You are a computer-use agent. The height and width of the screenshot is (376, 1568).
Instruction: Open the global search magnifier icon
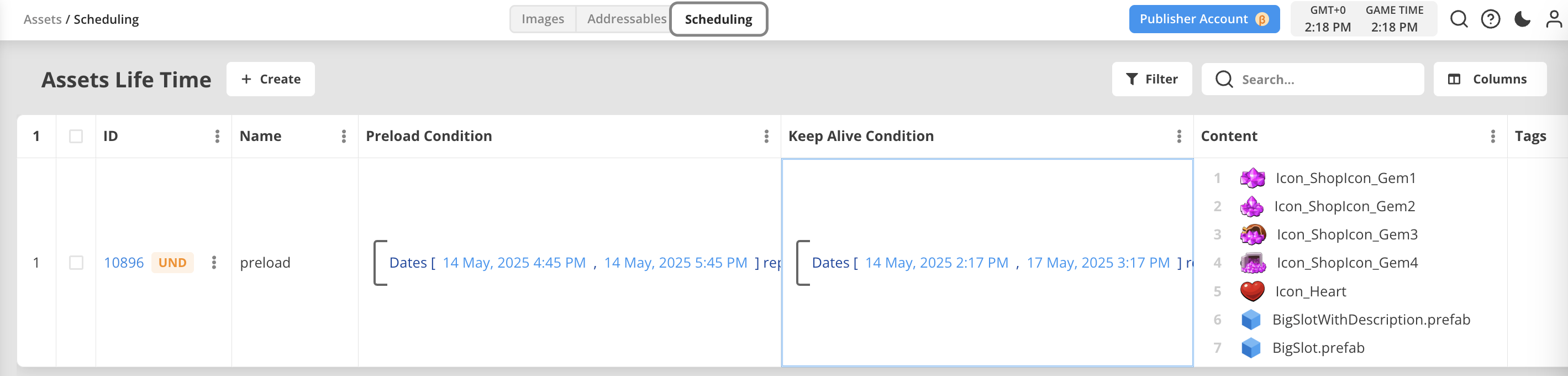click(1459, 19)
